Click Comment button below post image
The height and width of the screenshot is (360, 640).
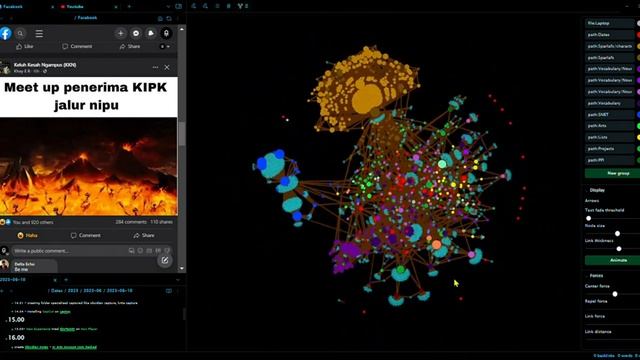85,236
